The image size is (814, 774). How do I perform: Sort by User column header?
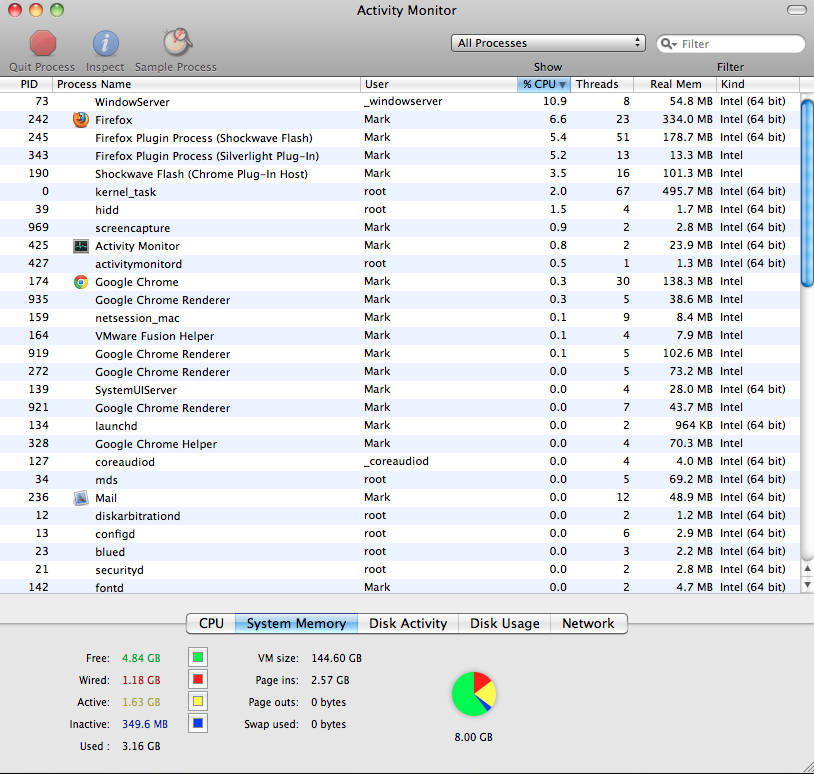pyautogui.click(x=439, y=84)
